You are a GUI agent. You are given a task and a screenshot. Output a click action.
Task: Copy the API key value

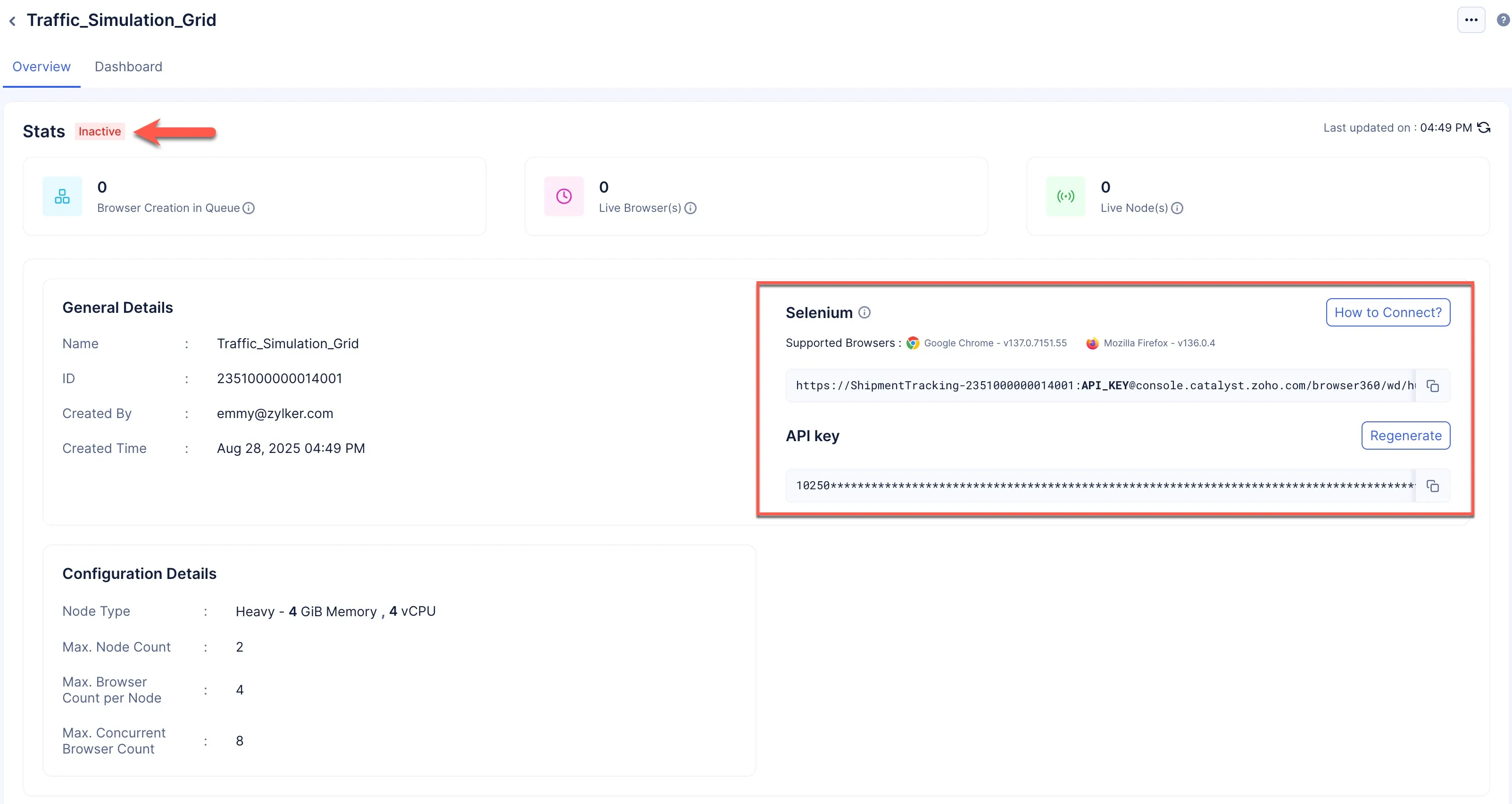[x=1432, y=486]
